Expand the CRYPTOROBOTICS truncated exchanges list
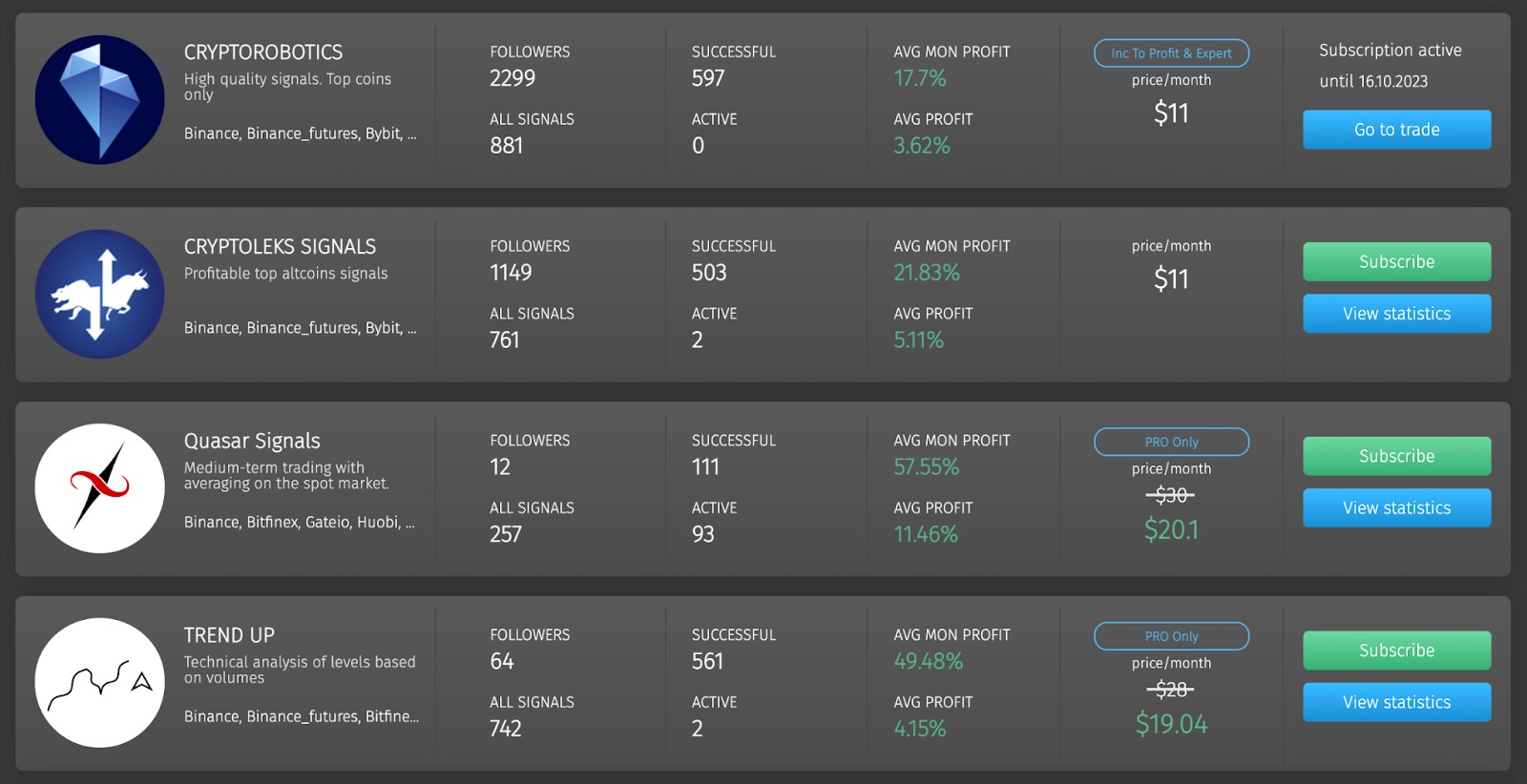 coord(411,134)
